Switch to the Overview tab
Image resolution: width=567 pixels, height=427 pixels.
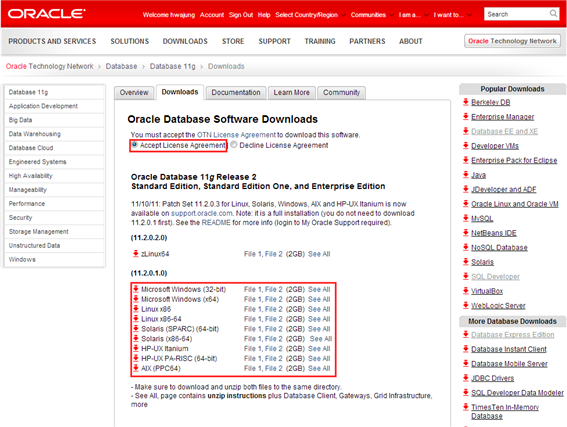[x=134, y=93]
